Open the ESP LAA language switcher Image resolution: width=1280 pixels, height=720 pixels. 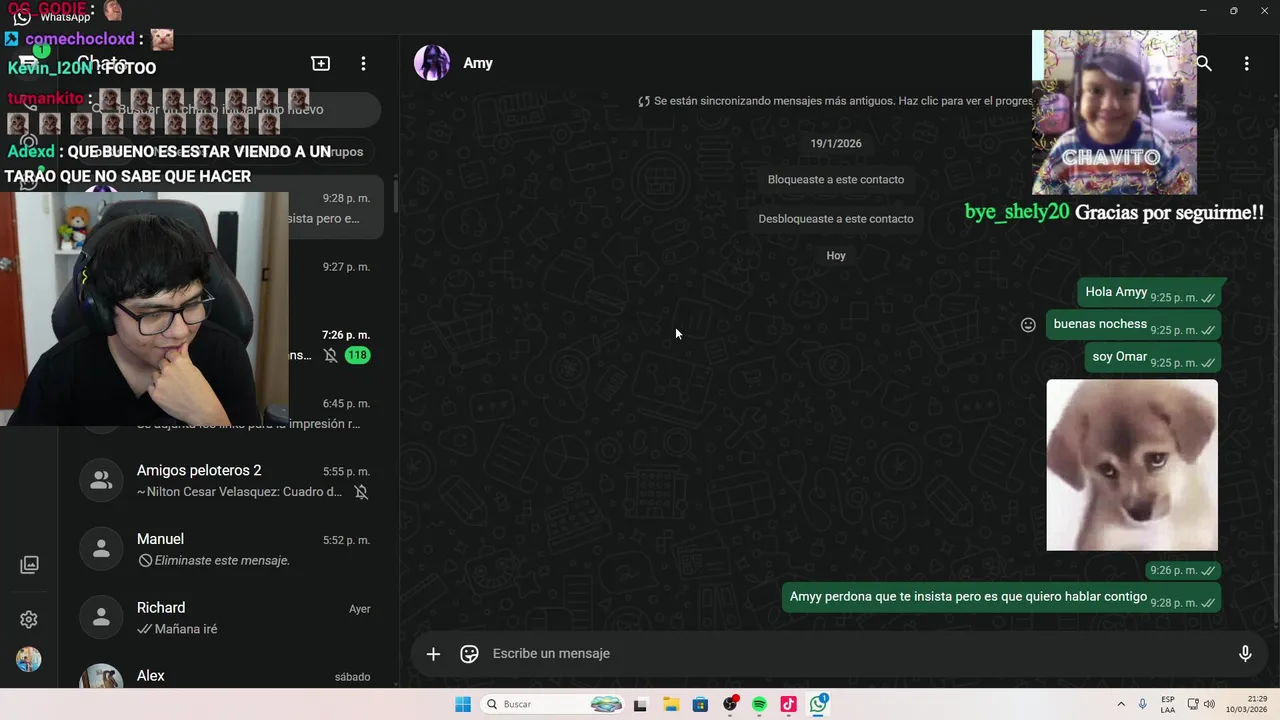[1168, 705]
